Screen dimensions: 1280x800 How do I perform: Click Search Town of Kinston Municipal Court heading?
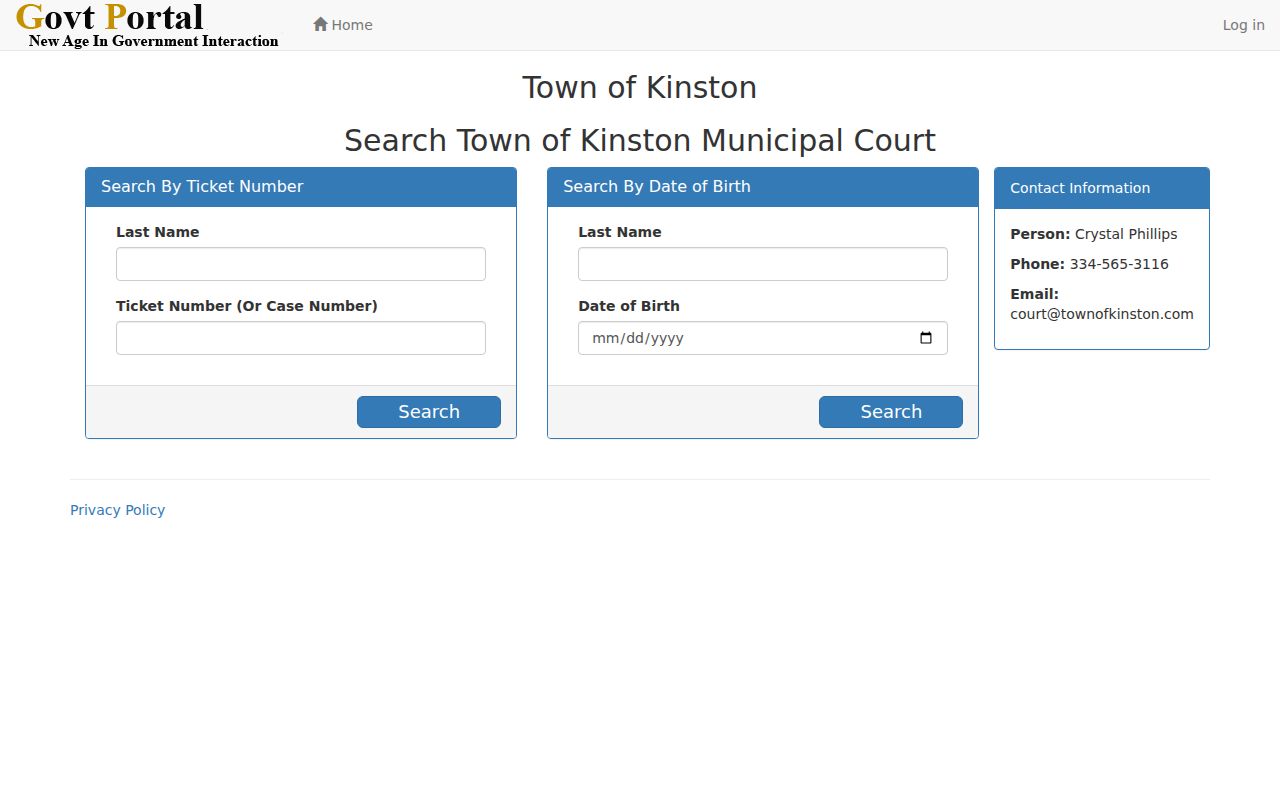click(640, 141)
